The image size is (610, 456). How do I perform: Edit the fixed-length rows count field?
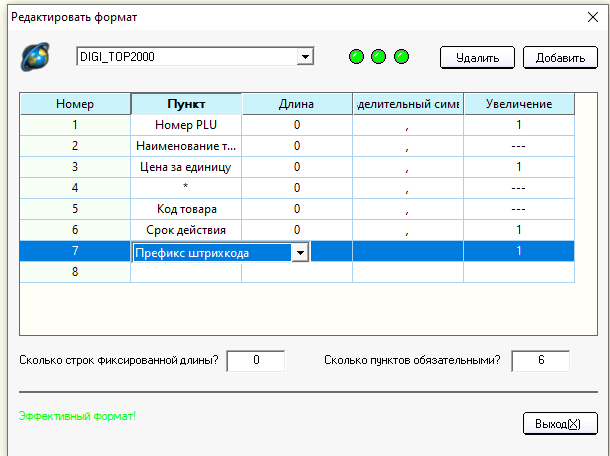tap(256, 360)
